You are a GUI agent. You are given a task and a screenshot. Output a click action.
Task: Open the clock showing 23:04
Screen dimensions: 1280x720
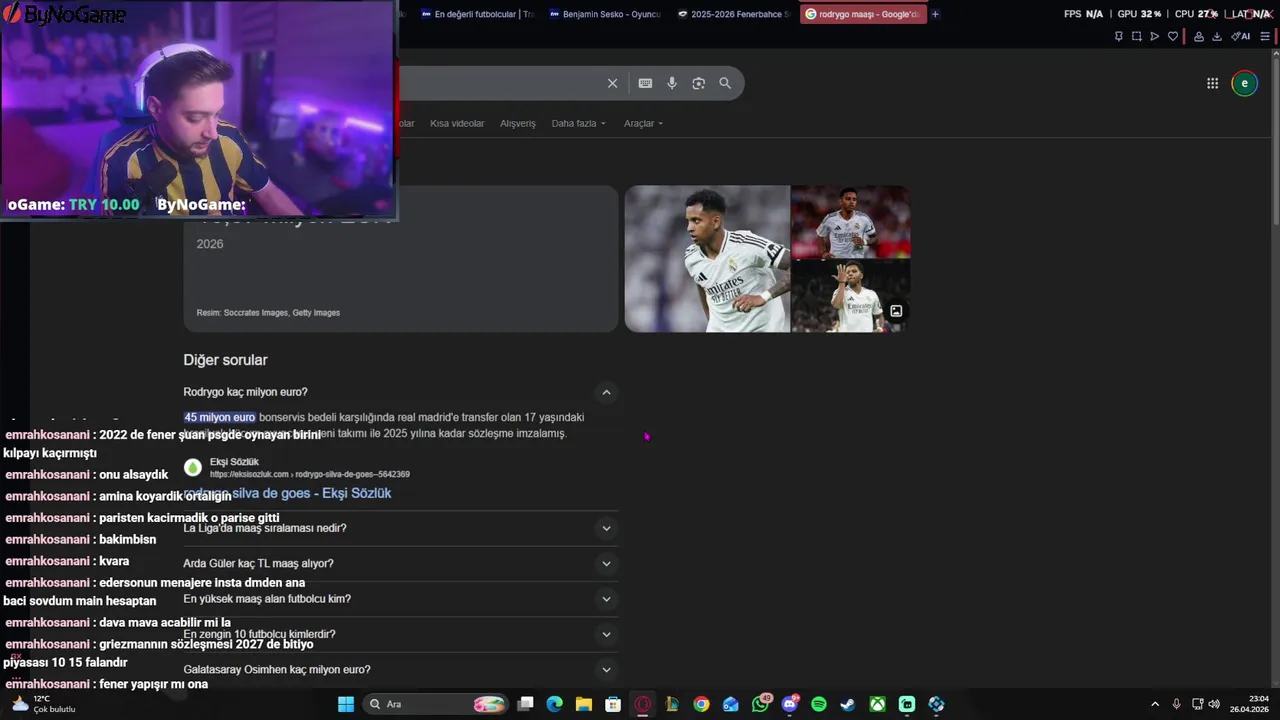1250,704
